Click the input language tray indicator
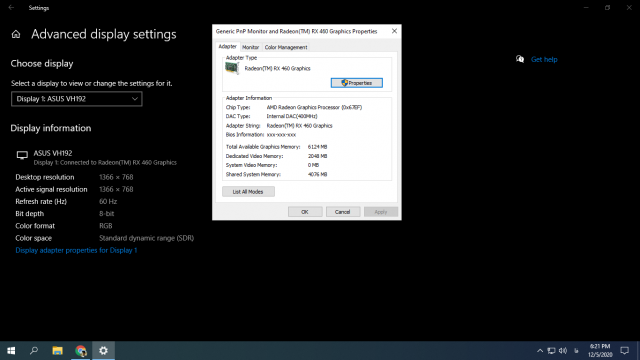This screenshot has width=640, height=360. pos(576,351)
